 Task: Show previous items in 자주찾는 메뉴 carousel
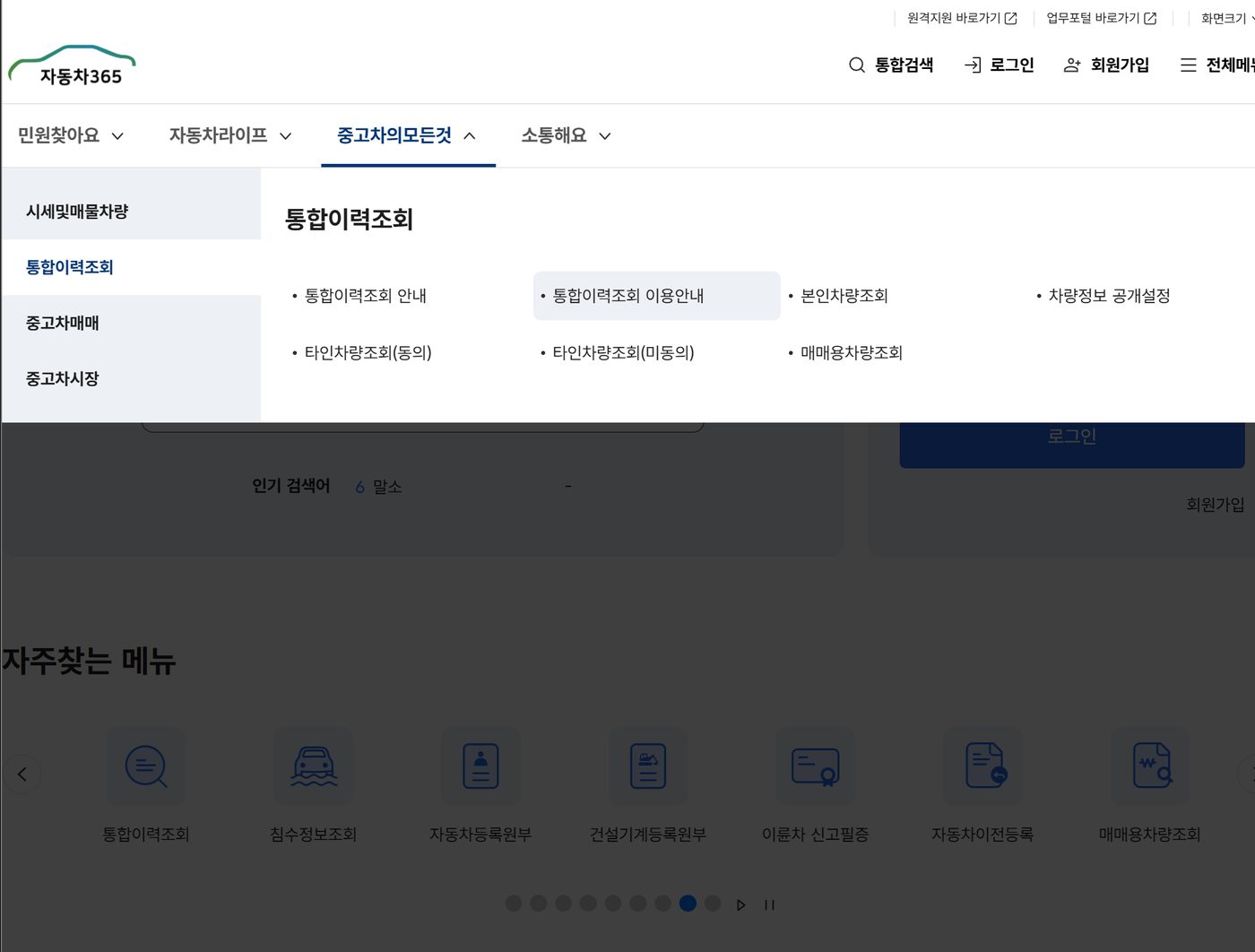point(22,774)
